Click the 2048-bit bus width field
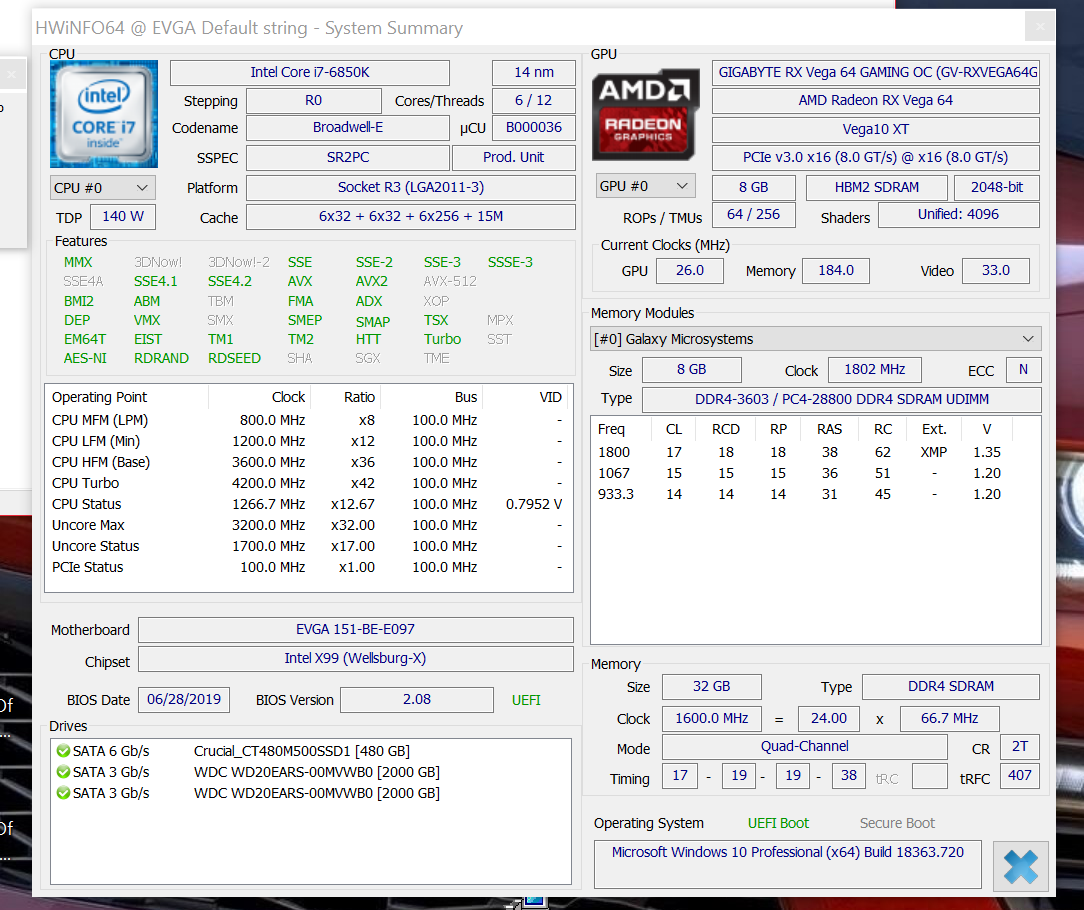This screenshot has width=1084, height=910. click(996, 187)
